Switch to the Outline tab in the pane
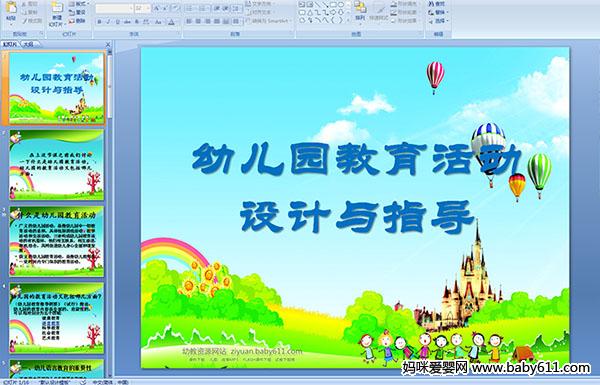Viewport: 600px width, 385px height. [x=27, y=44]
